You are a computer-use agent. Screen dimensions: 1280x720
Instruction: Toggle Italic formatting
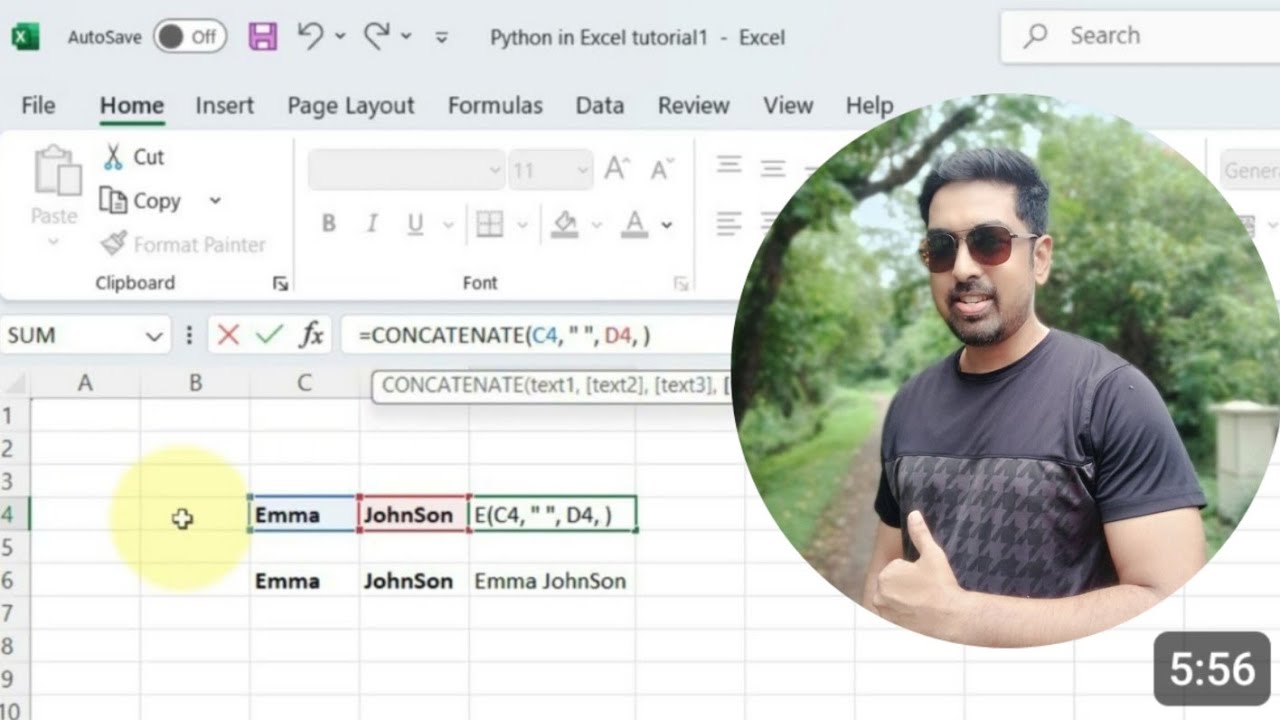pyautogui.click(x=372, y=224)
